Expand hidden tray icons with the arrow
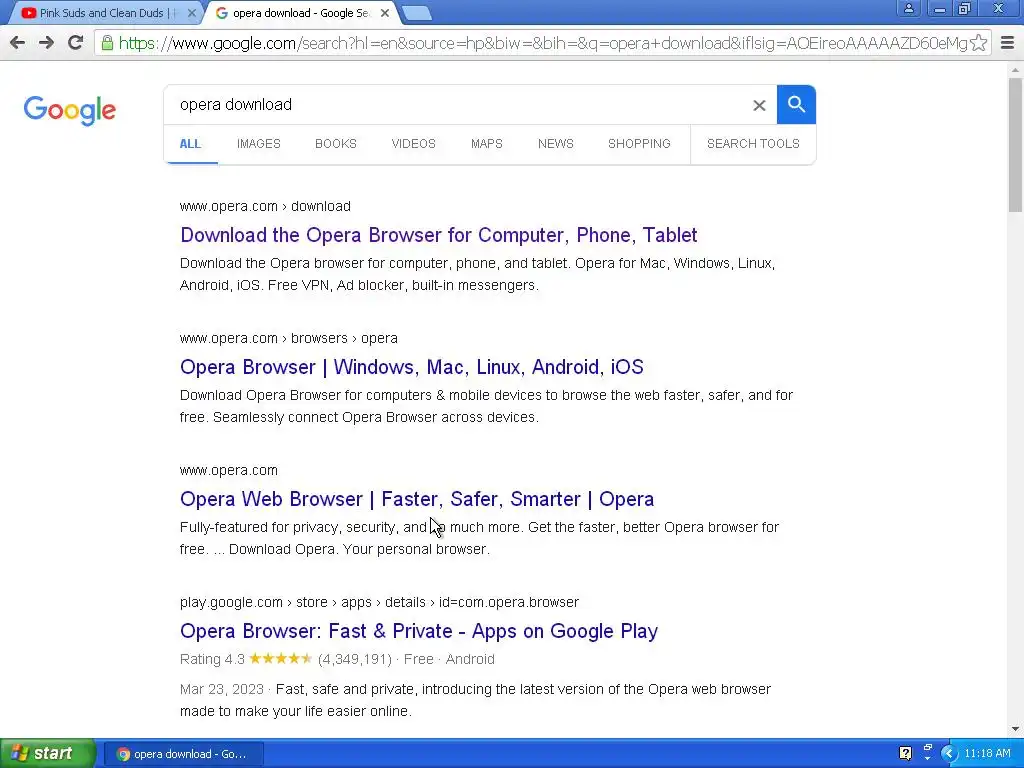 click(x=949, y=754)
